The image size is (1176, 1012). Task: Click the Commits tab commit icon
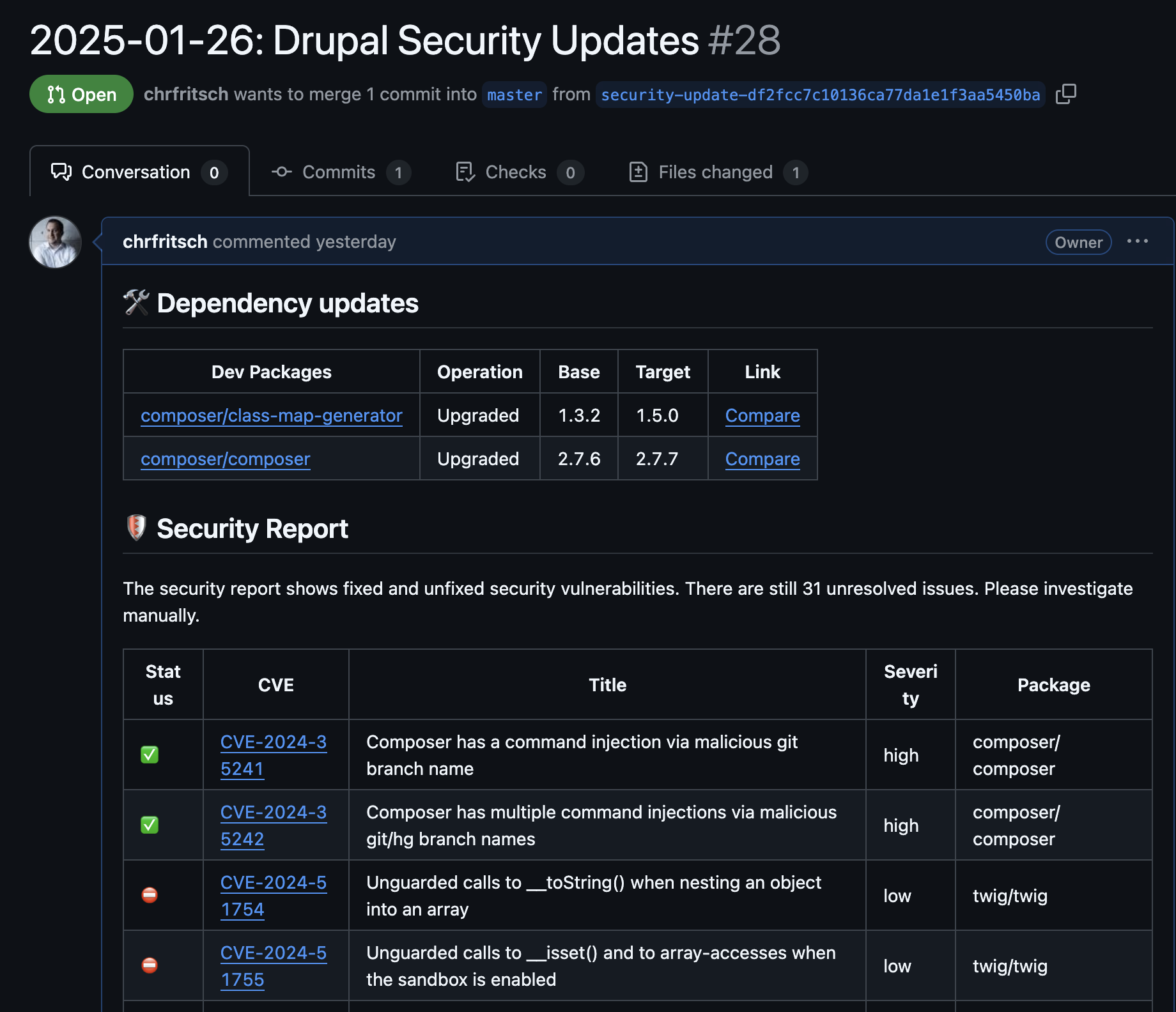click(x=282, y=172)
